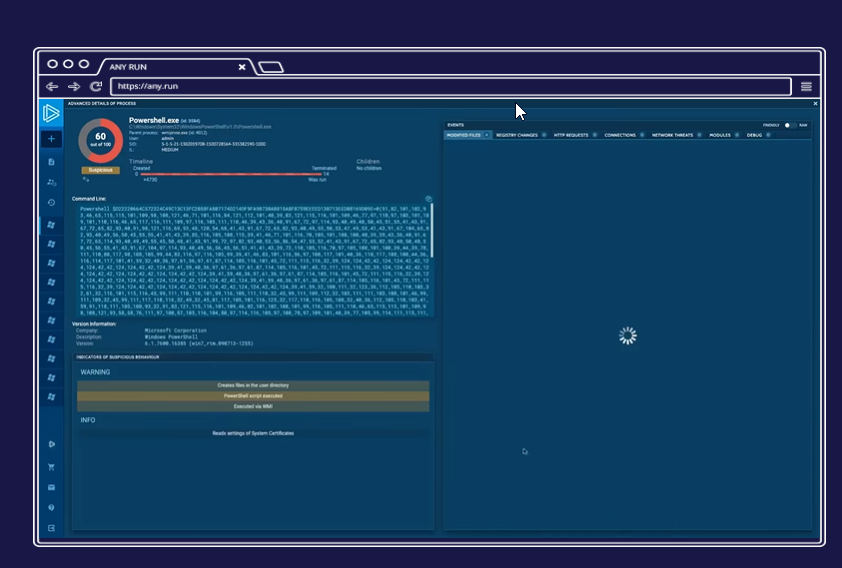Close the ANY RUN browser tab
Viewport: 842px width, 568px height.
point(242,67)
